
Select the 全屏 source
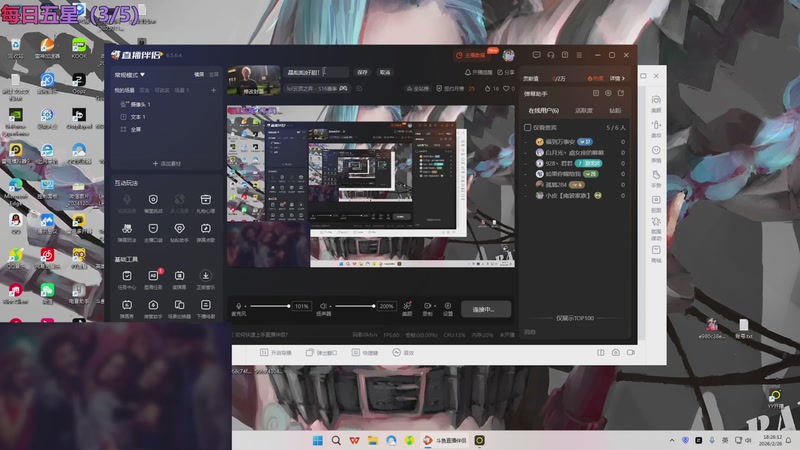[x=131, y=130]
